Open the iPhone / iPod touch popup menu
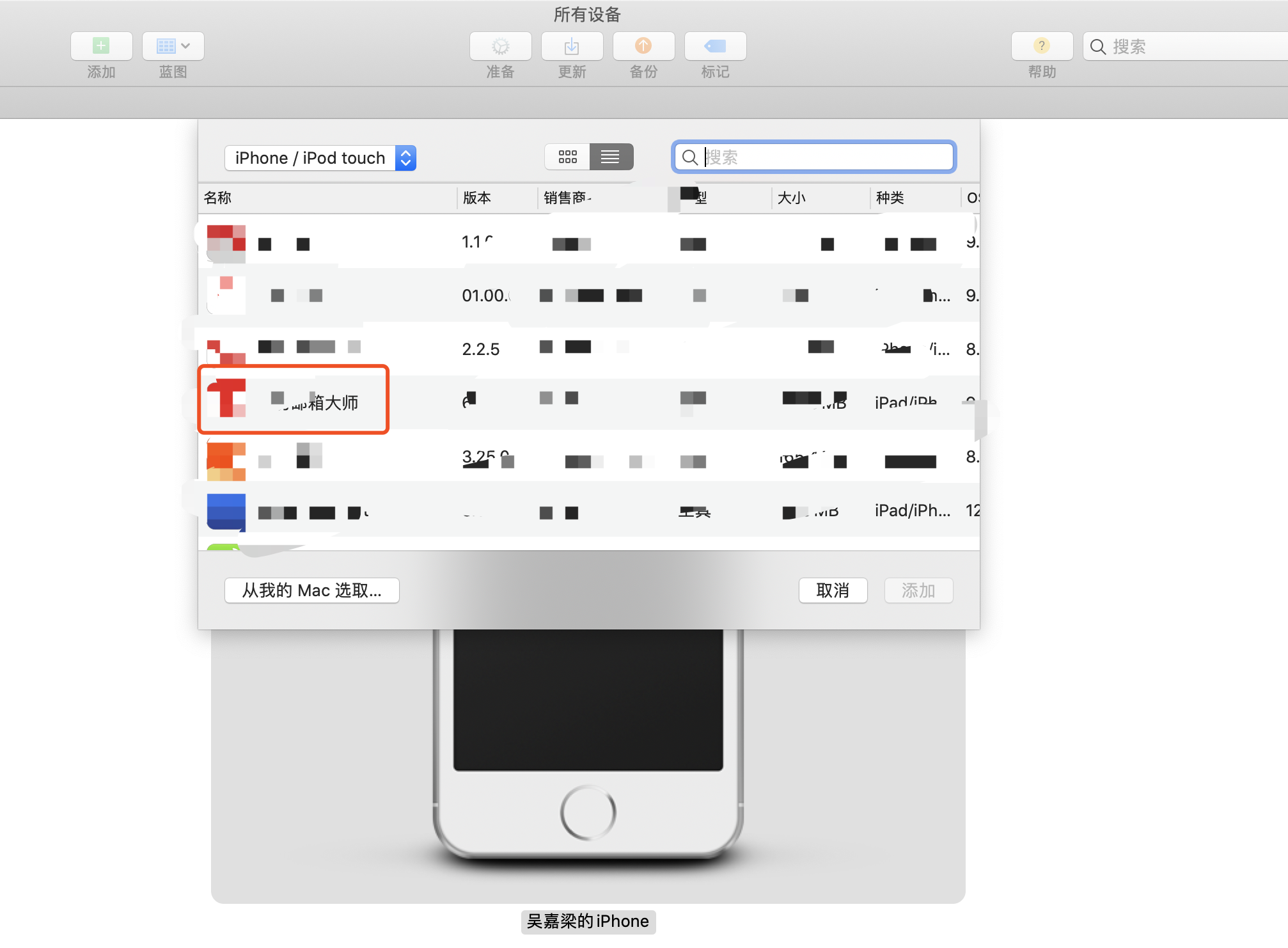Screen dimensions: 1288x948 320,158
